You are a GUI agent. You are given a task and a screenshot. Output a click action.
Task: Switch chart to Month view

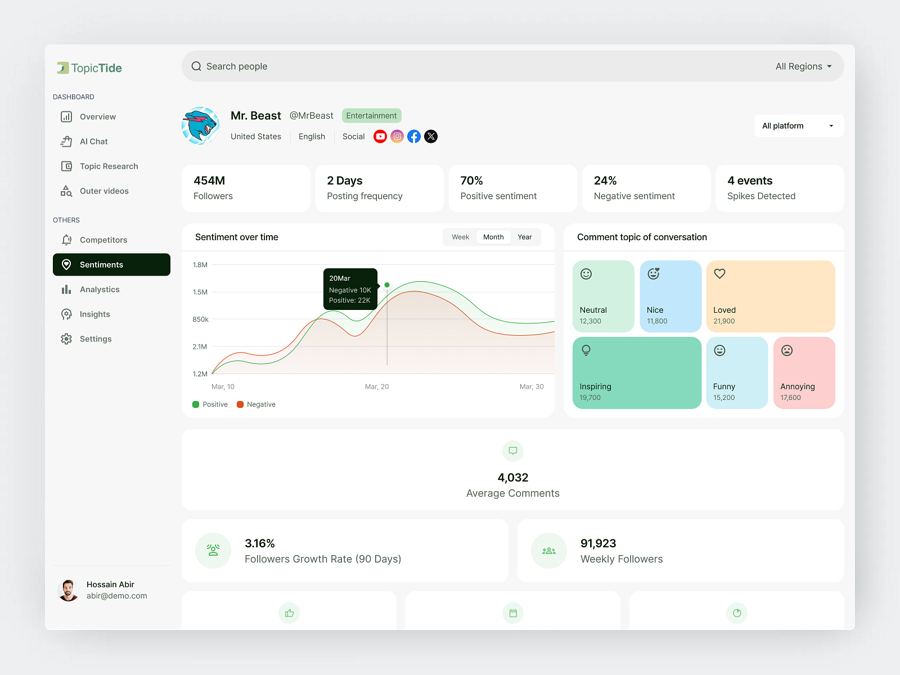pyautogui.click(x=494, y=237)
